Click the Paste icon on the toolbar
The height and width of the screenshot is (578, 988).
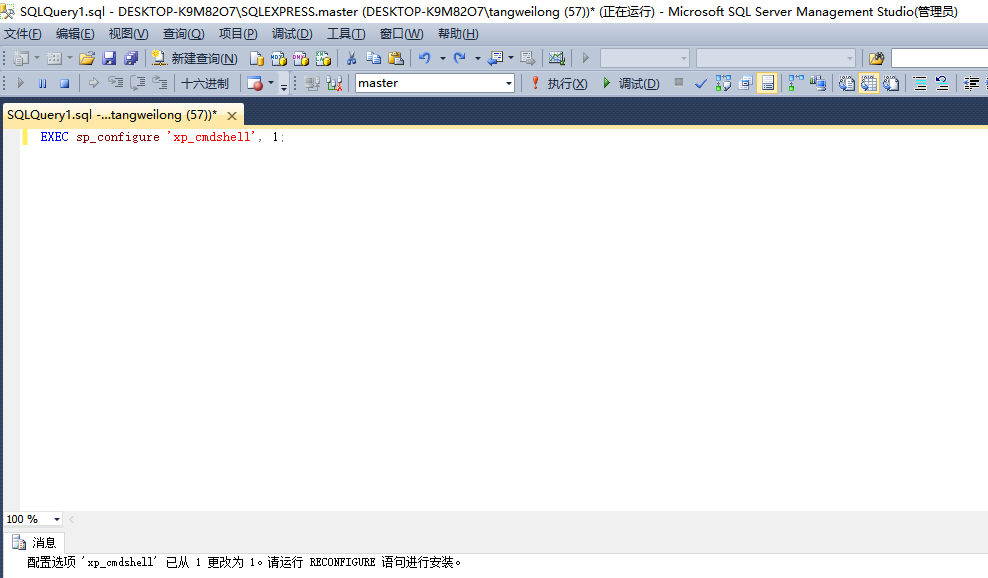click(396, 57)
